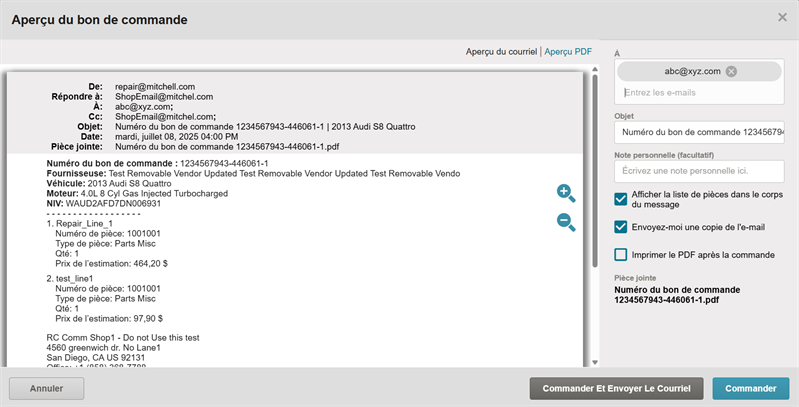The height and width of the screenshot is (407, 799).
Task: Click the abc@xyz.com recipient chip
Action: (x=690, y=71)
